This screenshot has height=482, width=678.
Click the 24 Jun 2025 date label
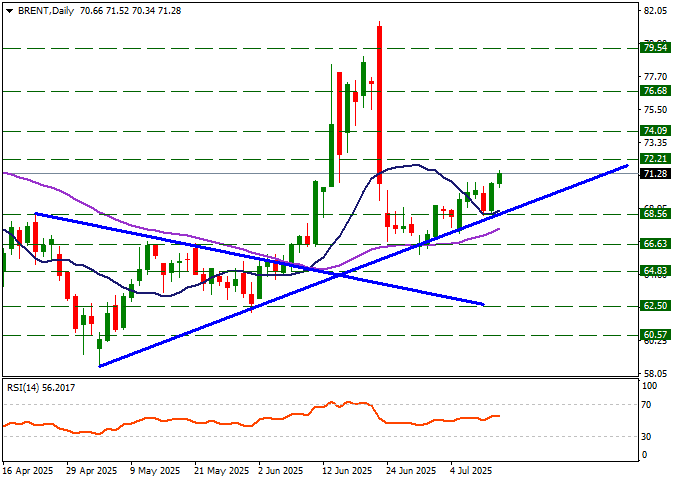pyautogui.click(x=411, y=471)
